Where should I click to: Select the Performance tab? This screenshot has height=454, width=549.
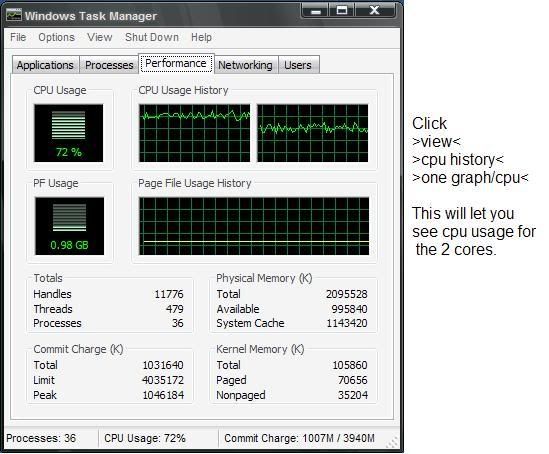[x=176, y=63]
